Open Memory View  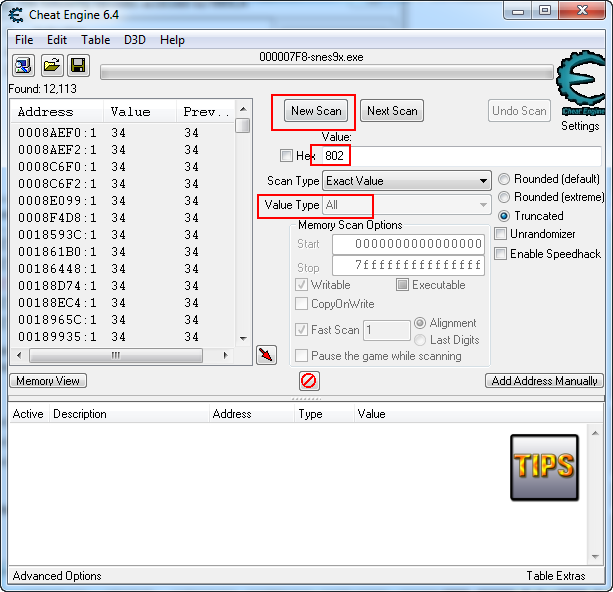48,380
